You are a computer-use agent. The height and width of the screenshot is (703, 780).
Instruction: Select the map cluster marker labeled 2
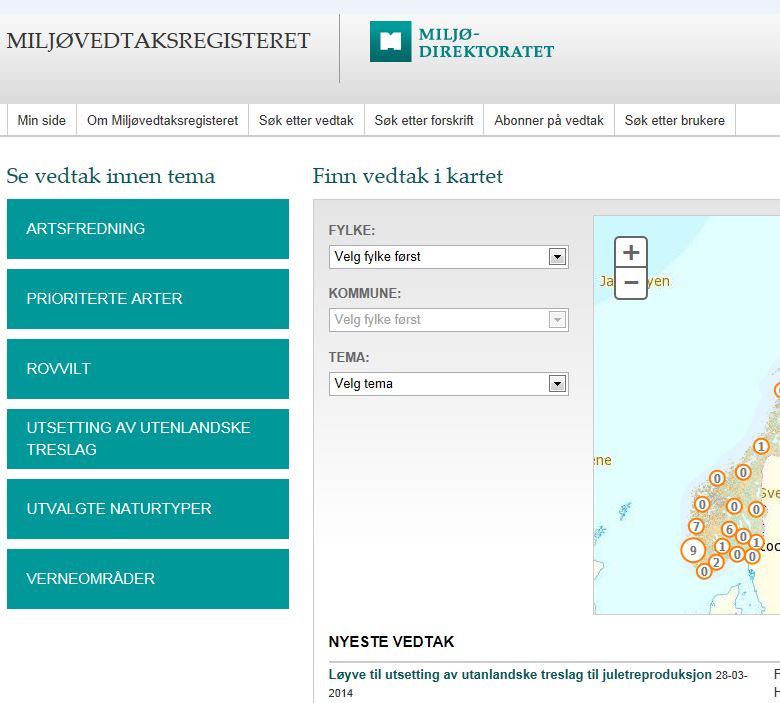(x=716, y=563)
